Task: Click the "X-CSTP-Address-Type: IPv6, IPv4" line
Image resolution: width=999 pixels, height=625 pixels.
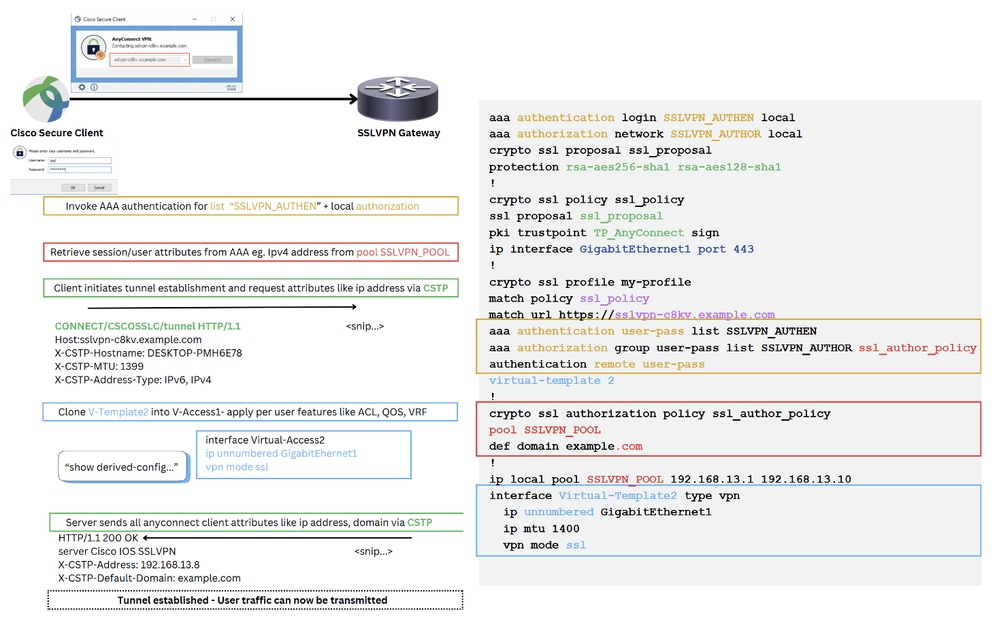Action: pyautogui.click(x=133, y=380)
